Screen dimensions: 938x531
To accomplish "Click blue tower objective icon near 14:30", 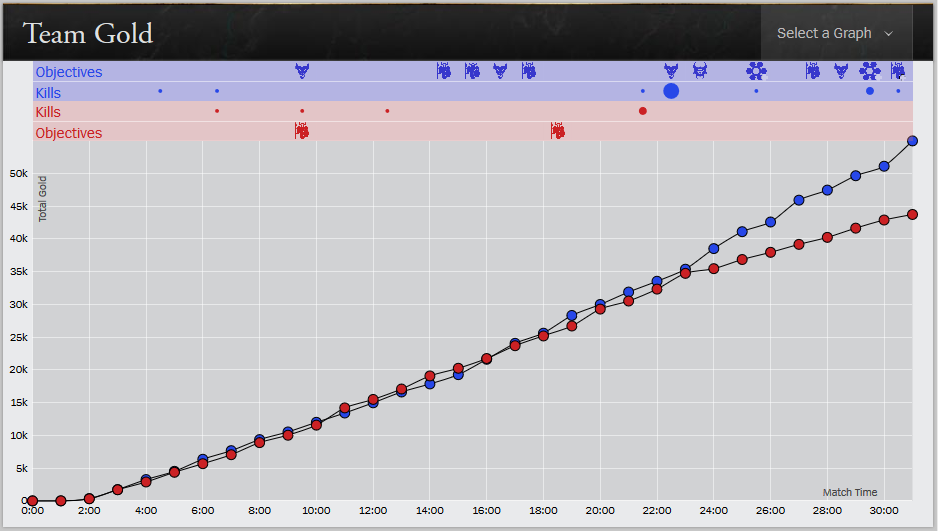I will 444,71.
